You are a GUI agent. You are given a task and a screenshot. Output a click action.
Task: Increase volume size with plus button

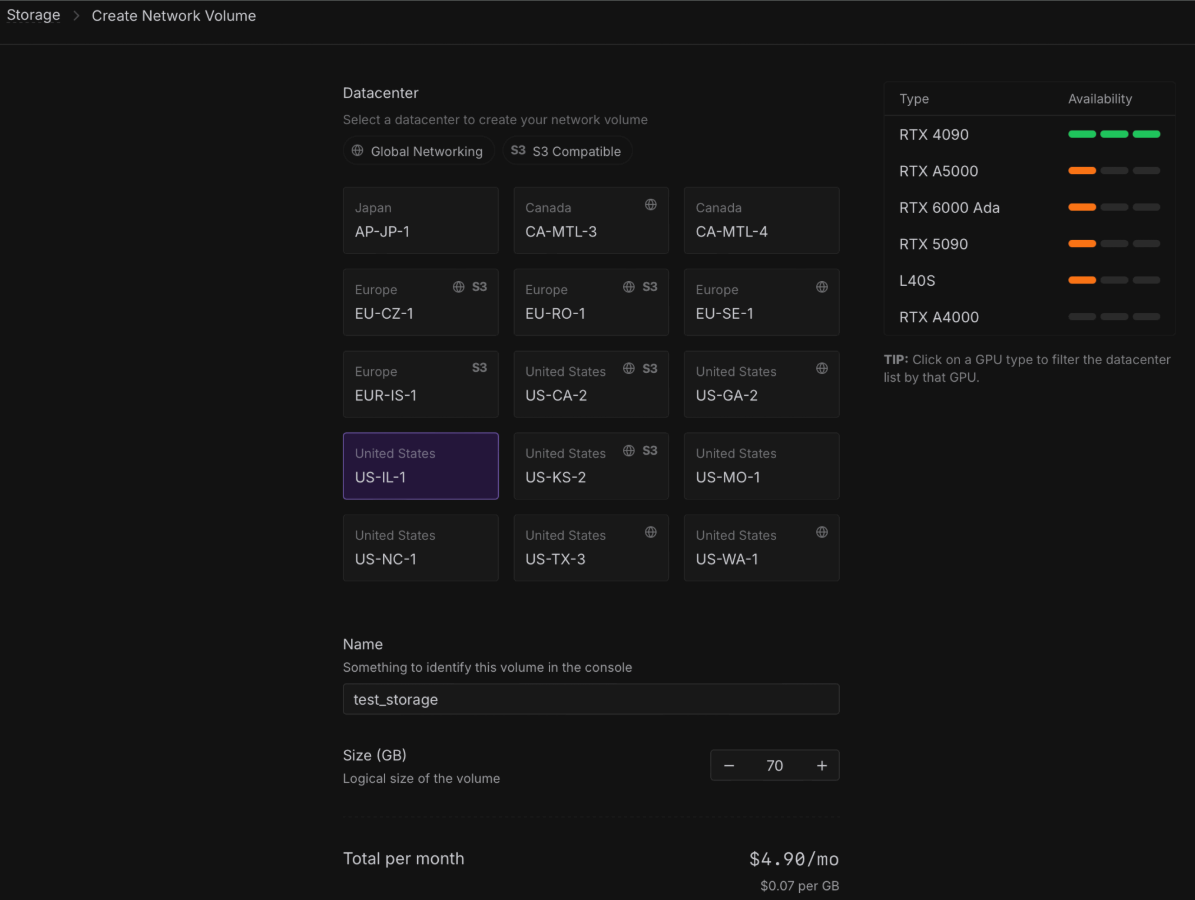pyautogui.click(x=822, y=766)
